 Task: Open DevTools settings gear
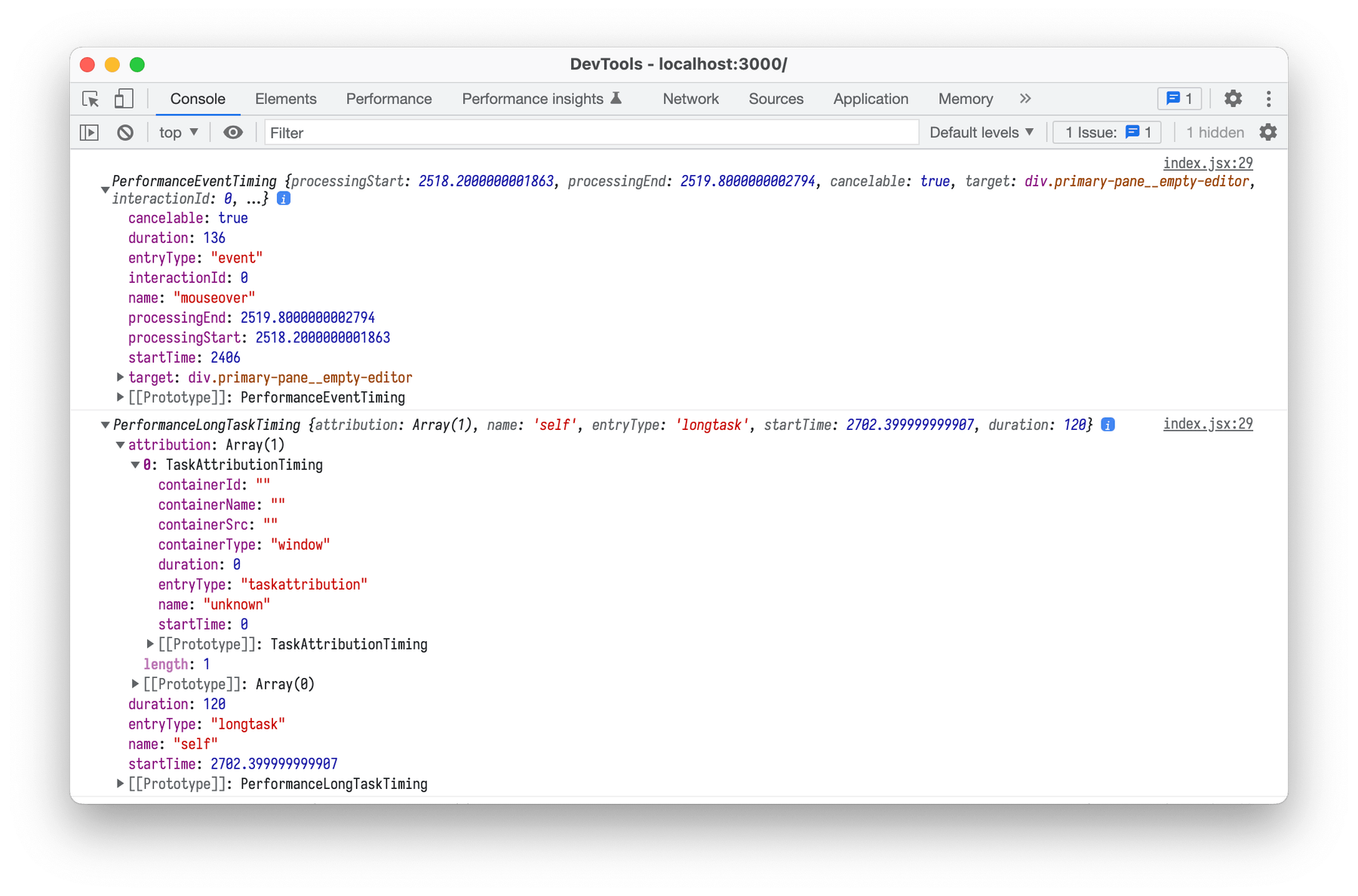coord(1233,99)
